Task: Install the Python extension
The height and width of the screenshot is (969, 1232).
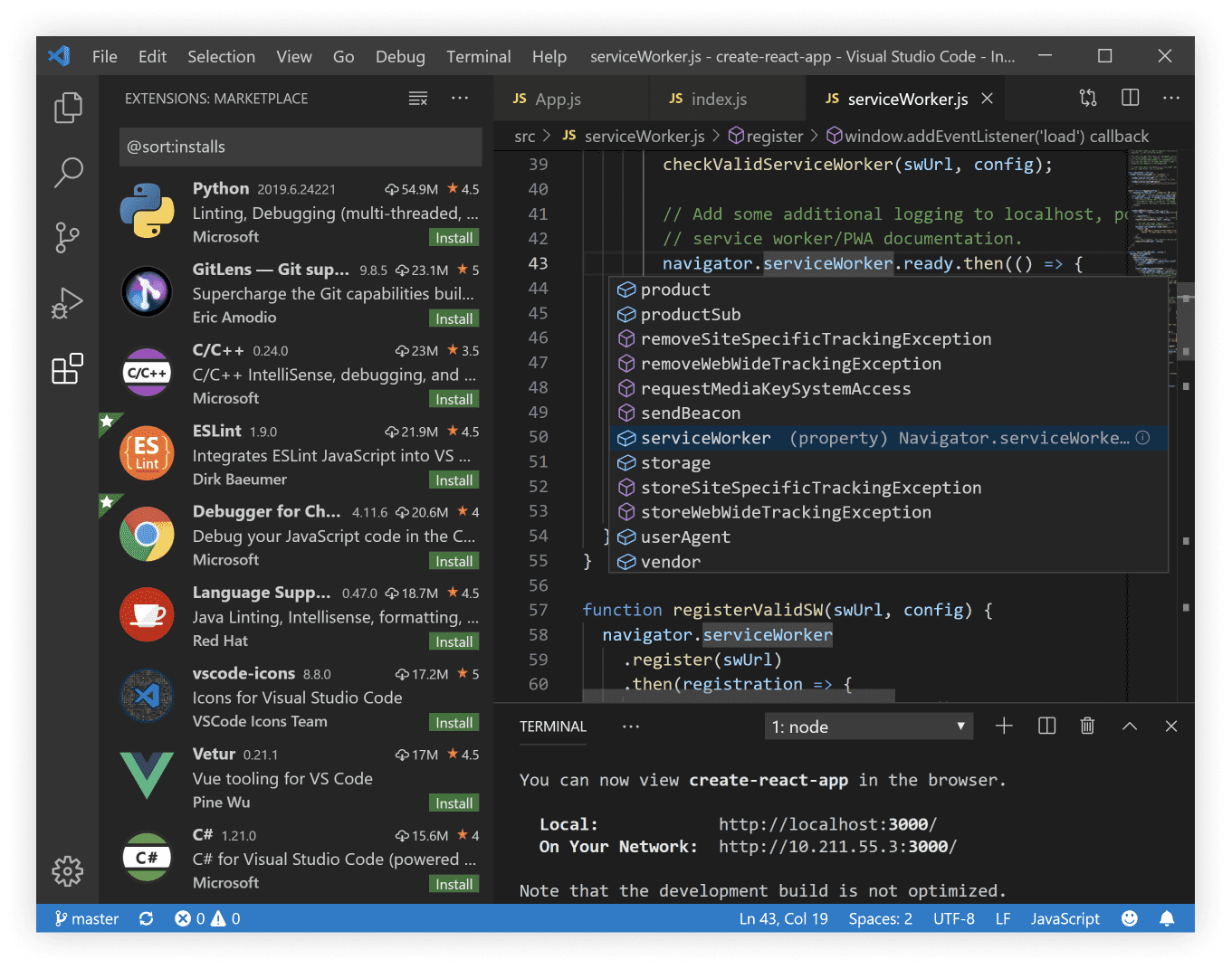Action: pos(454,237)
